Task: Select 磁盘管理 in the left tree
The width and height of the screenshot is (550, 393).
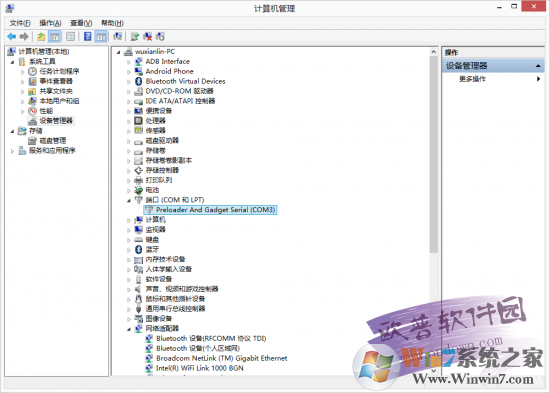Action: [x=53, y=140]
